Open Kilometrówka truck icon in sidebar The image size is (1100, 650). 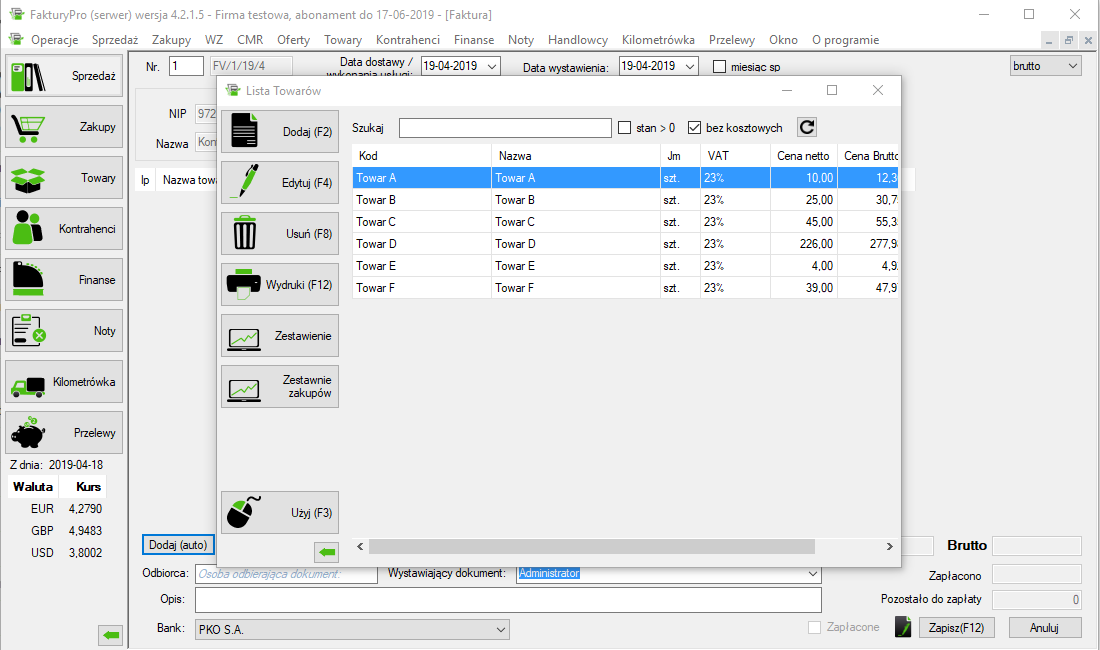click(28, 382)
